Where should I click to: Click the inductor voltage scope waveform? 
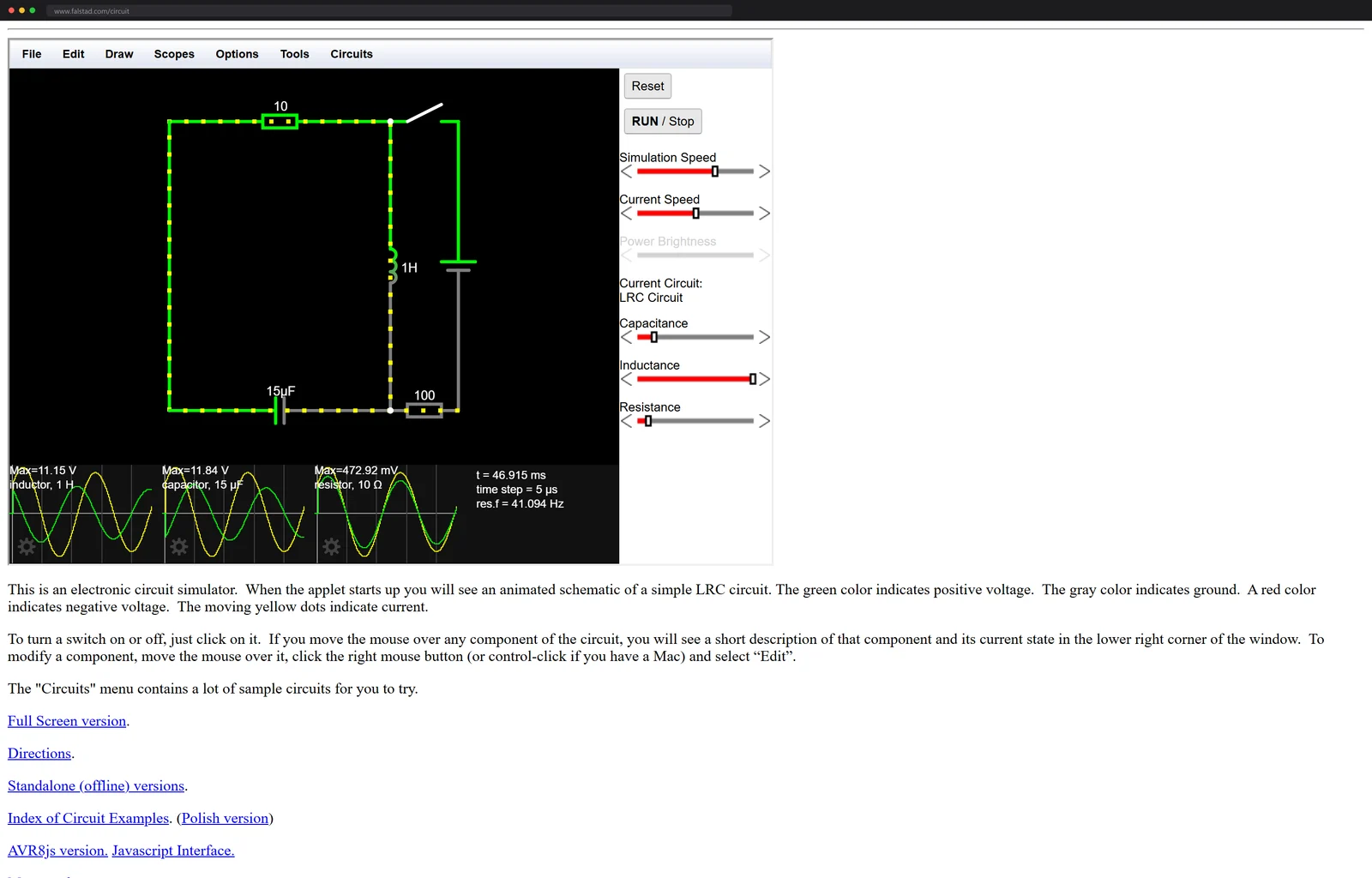point(81,514)
